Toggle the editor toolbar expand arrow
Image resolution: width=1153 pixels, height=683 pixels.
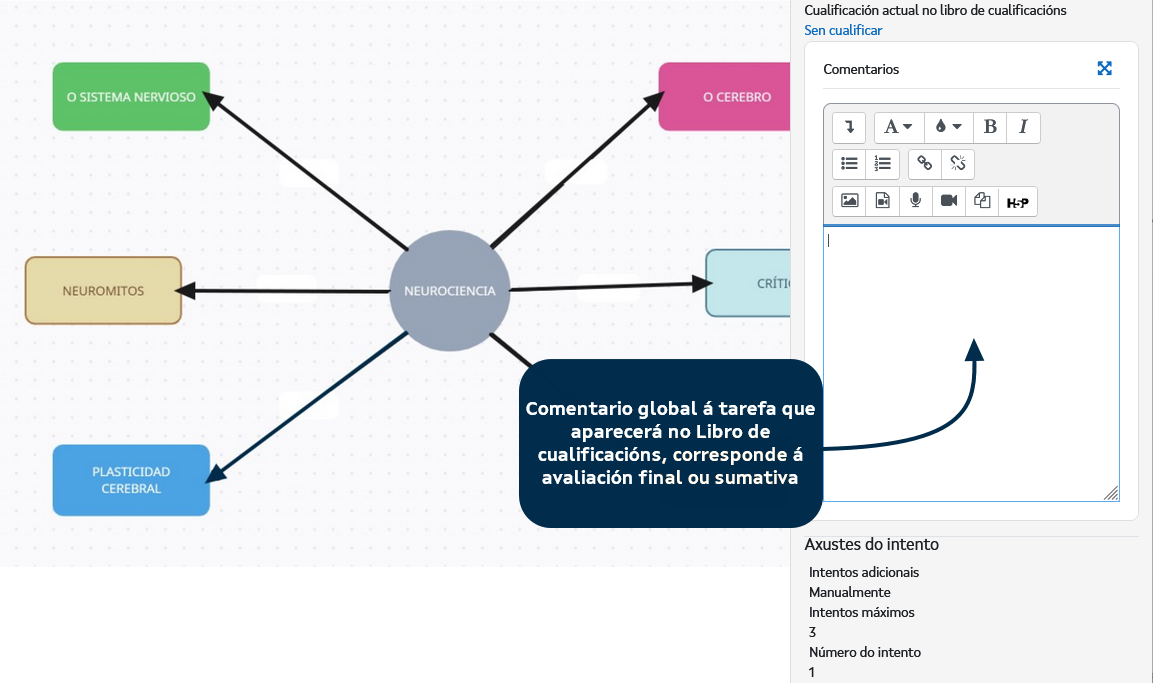[849, 127]
